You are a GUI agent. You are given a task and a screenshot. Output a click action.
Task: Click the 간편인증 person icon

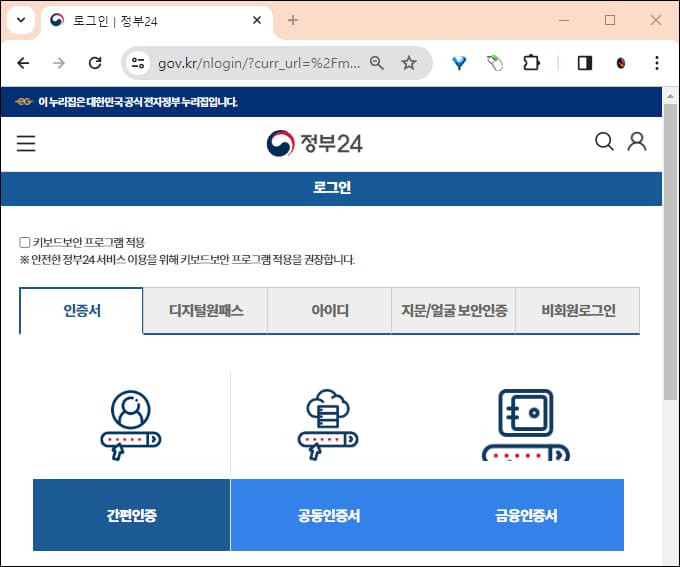[131, 425]
